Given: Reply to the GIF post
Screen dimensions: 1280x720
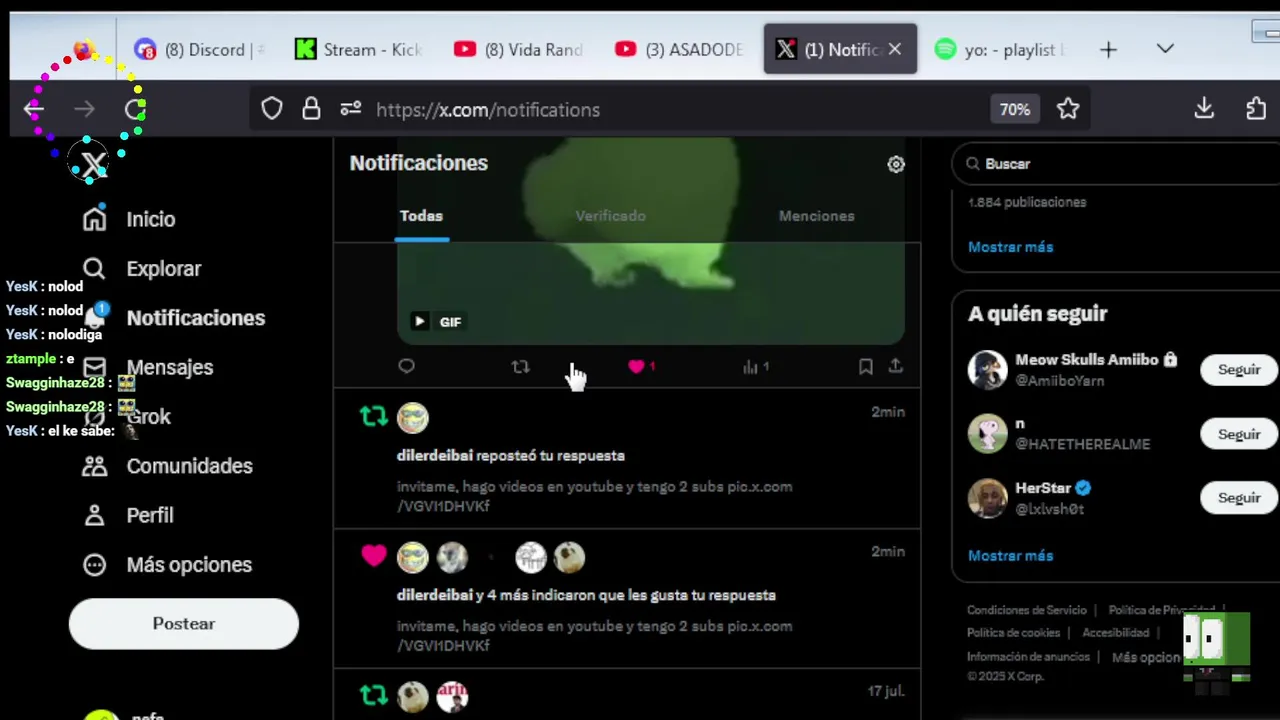Looking at the screenshot, I should (x=406, y=366).
